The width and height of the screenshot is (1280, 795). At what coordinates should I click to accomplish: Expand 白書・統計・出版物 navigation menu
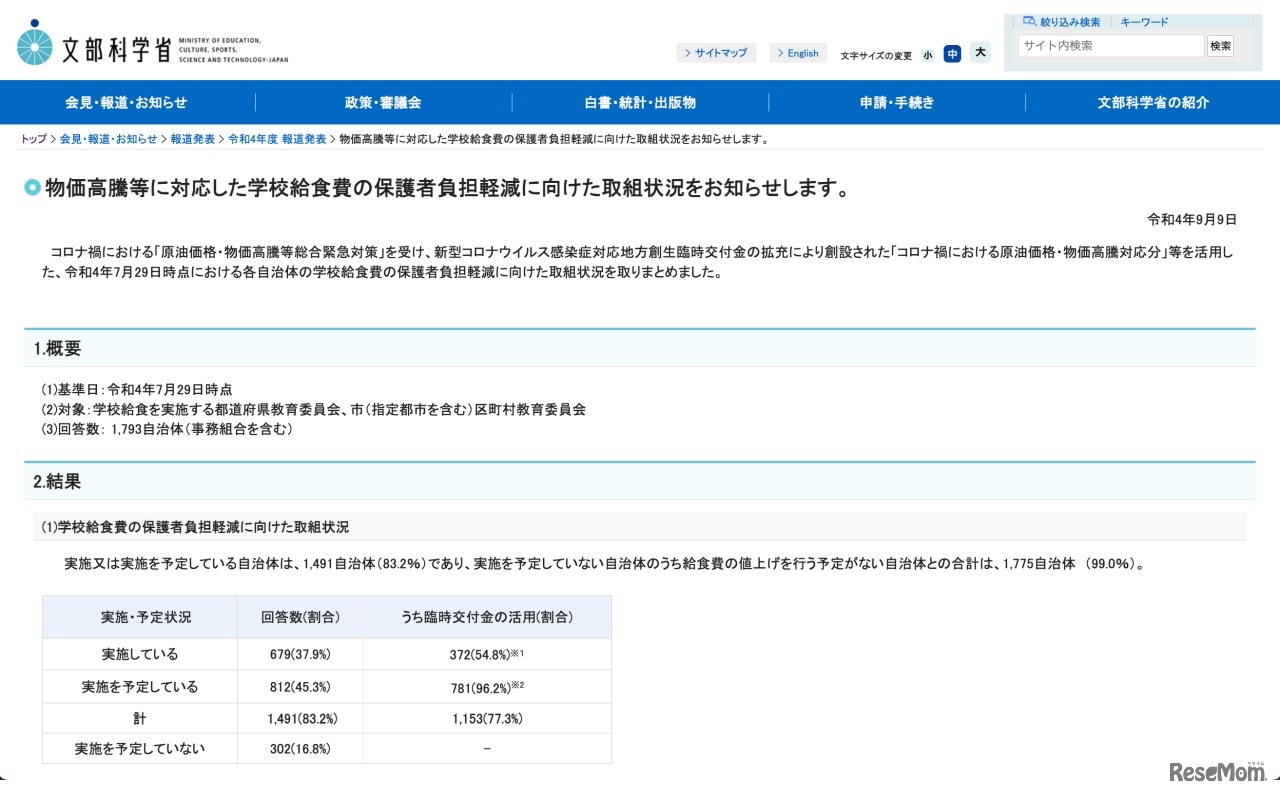(x=640, y=102)
